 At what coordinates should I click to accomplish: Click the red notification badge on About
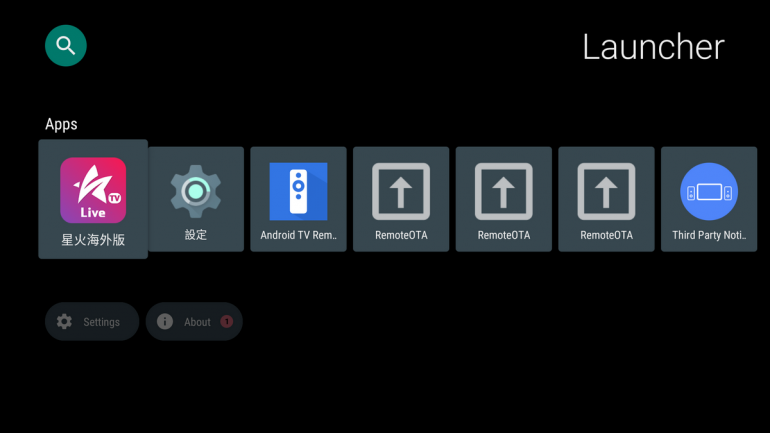click(x=226, y=322)
